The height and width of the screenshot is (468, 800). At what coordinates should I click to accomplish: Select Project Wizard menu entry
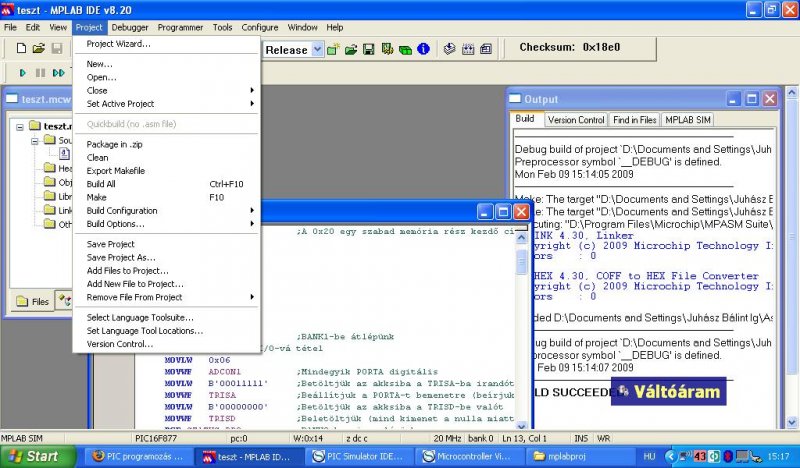[x=166, y=44]
